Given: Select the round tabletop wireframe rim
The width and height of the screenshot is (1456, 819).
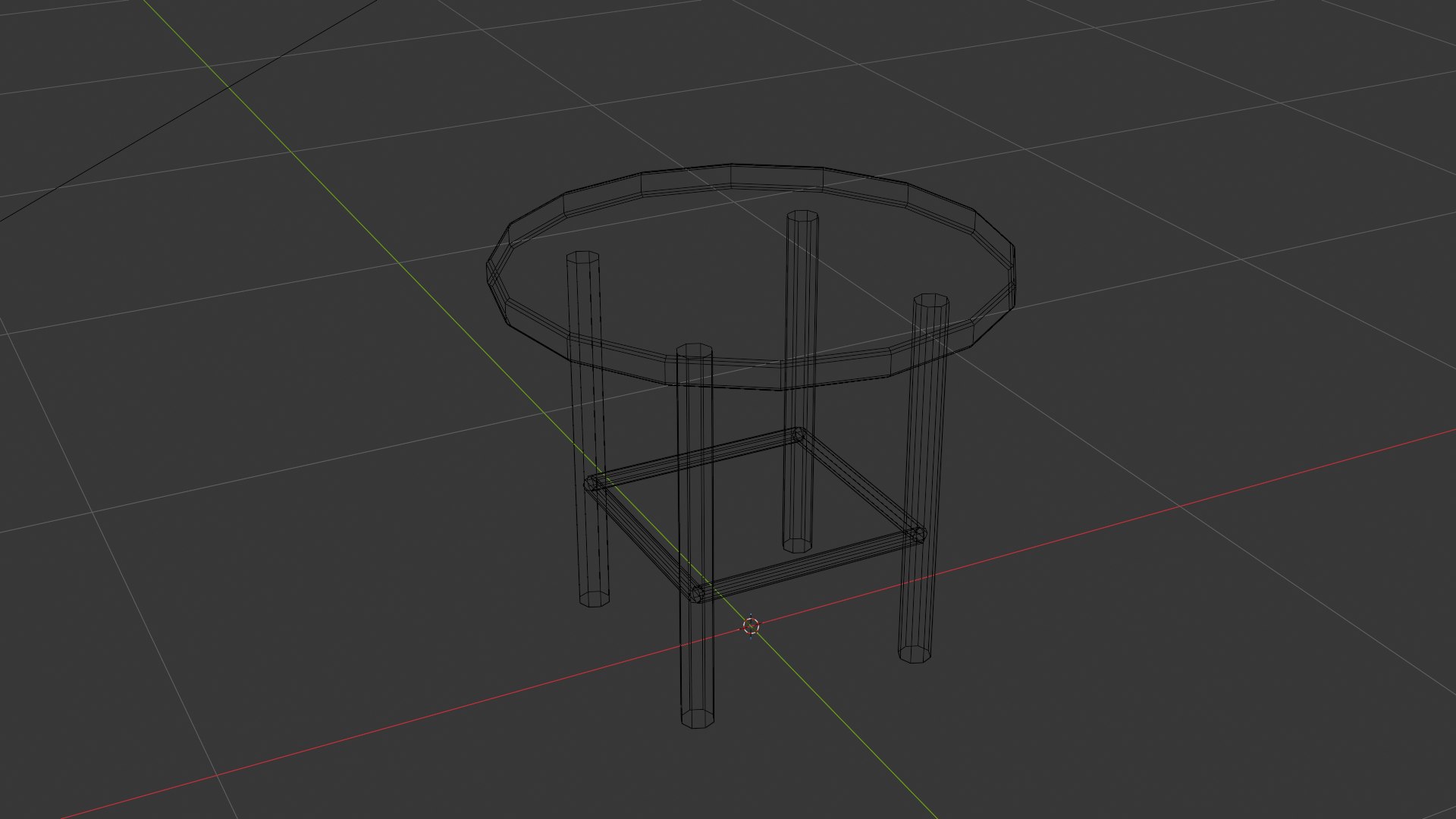Looking at the screenshot, I should point(751,277).
